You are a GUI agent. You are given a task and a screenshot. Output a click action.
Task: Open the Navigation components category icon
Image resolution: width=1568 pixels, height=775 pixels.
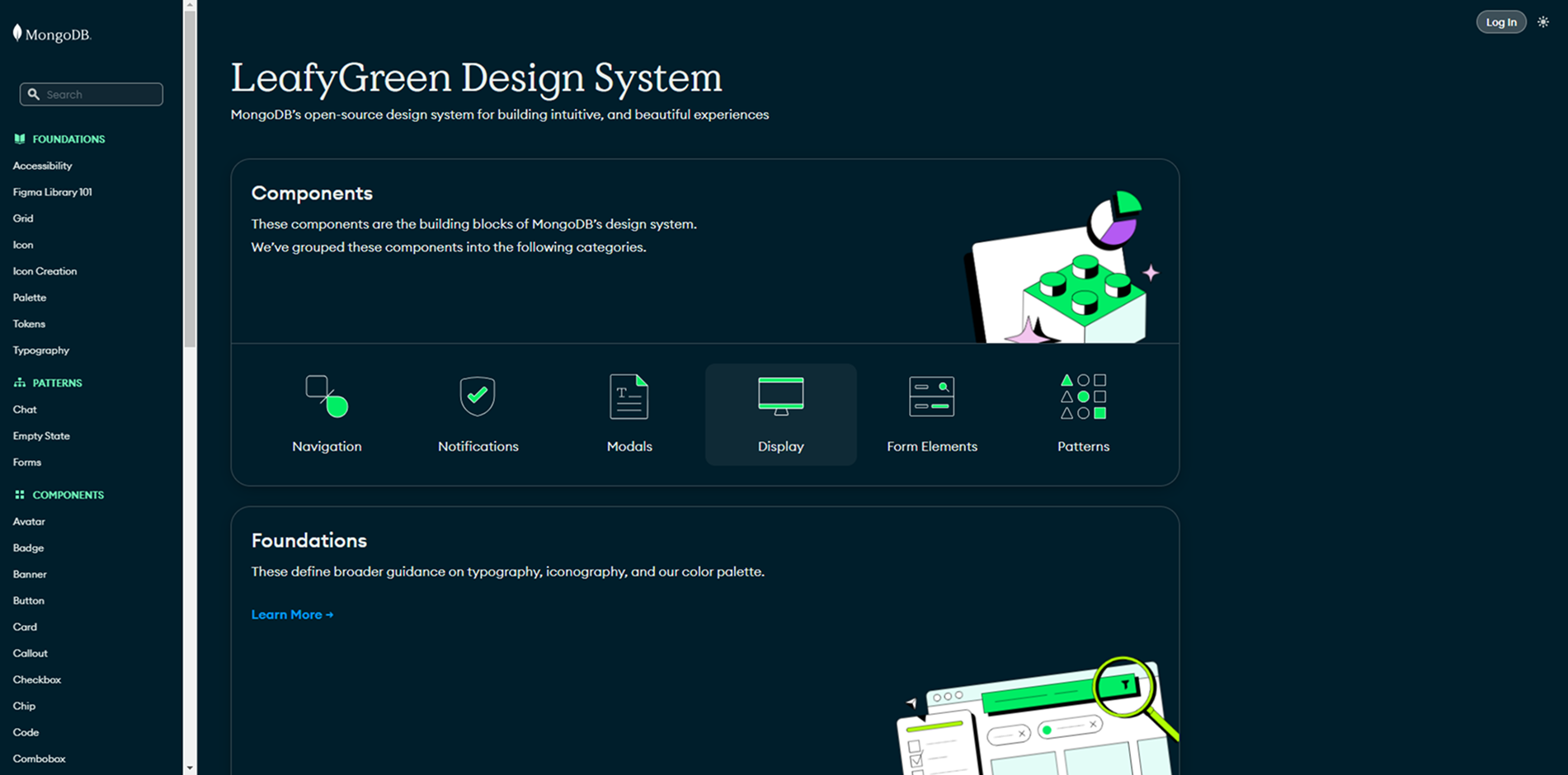327,396
